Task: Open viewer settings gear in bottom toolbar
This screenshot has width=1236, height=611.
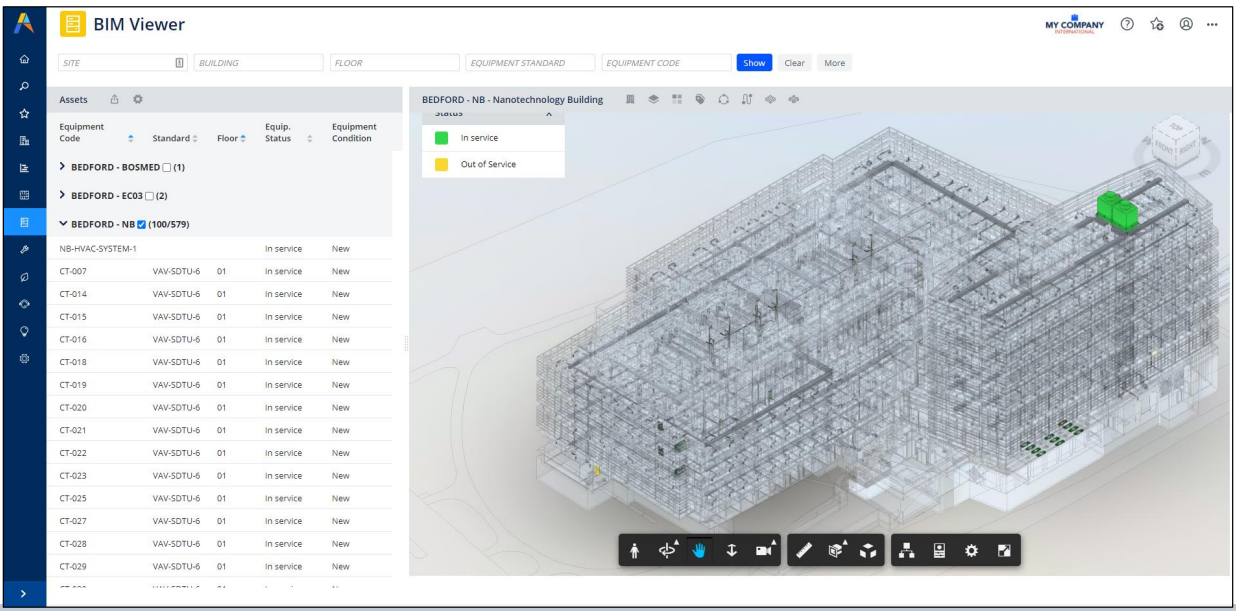Action: [x=970, y=551]
